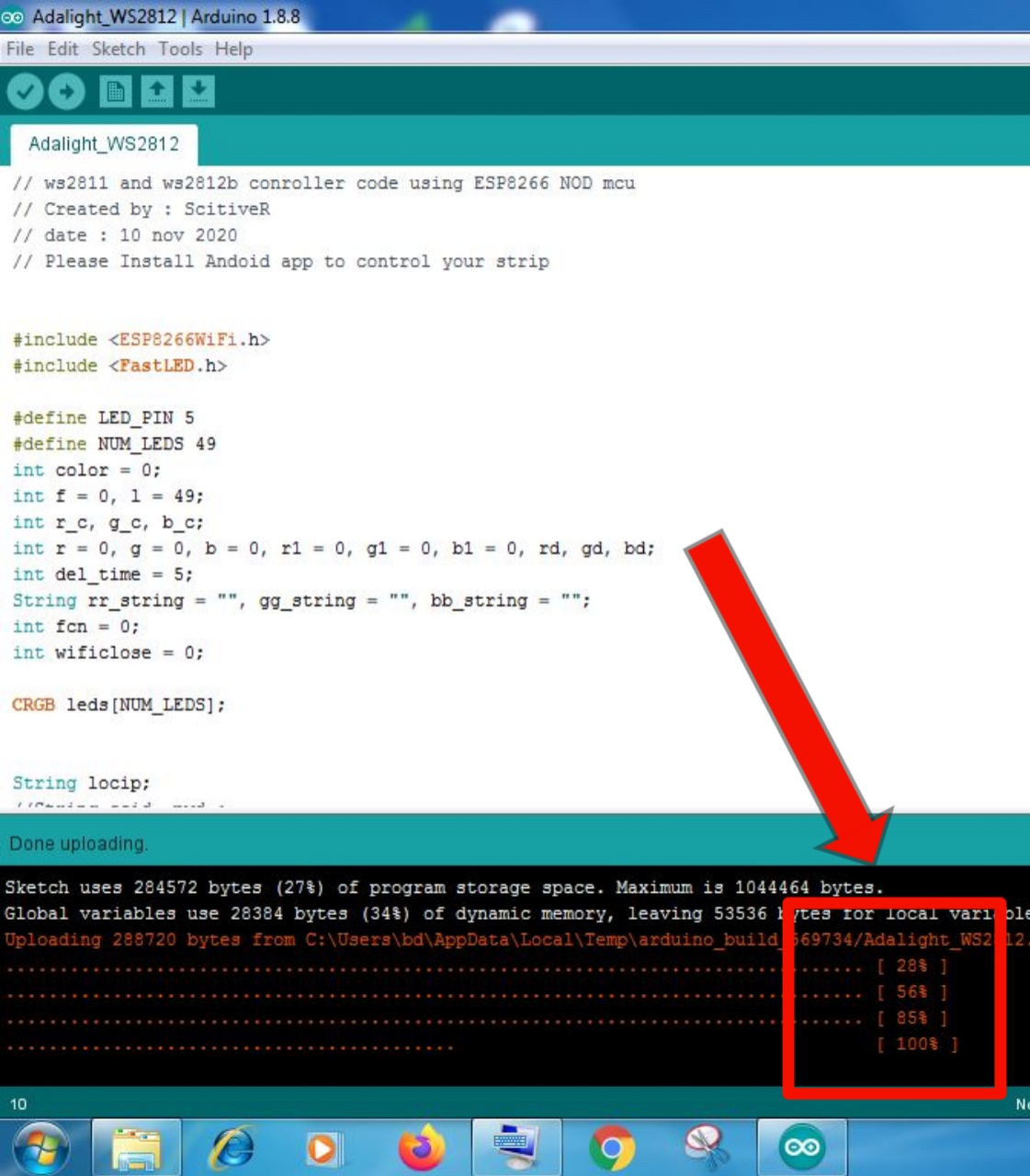Image resolution: width=1030 pixels, height=1176 pixels.
Task: Click the Verify checkmark button
Action: [x=26, y=91]
